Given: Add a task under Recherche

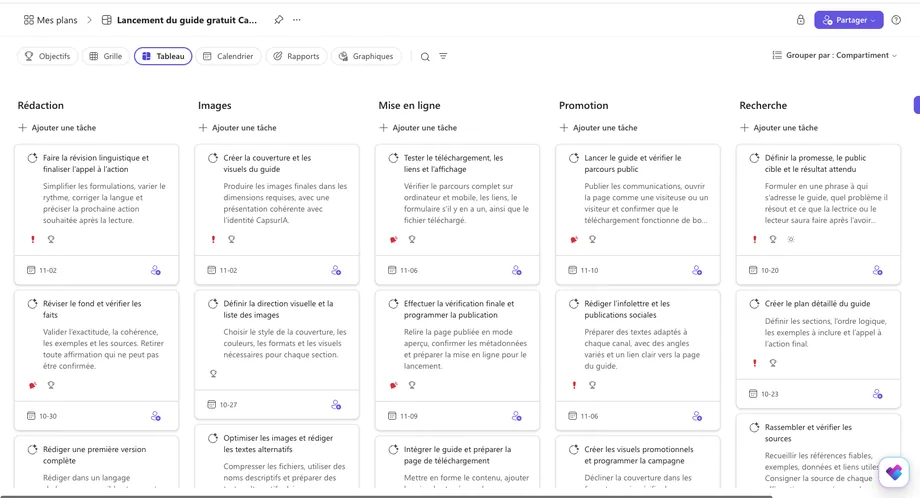Looking at the screenshot, I should [x=779, y=127].
